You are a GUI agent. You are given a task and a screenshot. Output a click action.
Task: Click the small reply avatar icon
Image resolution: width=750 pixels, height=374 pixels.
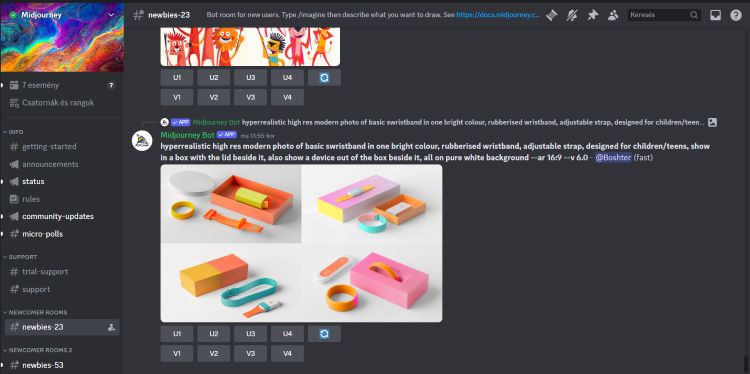pyautogui.click(x=165, y=122)
